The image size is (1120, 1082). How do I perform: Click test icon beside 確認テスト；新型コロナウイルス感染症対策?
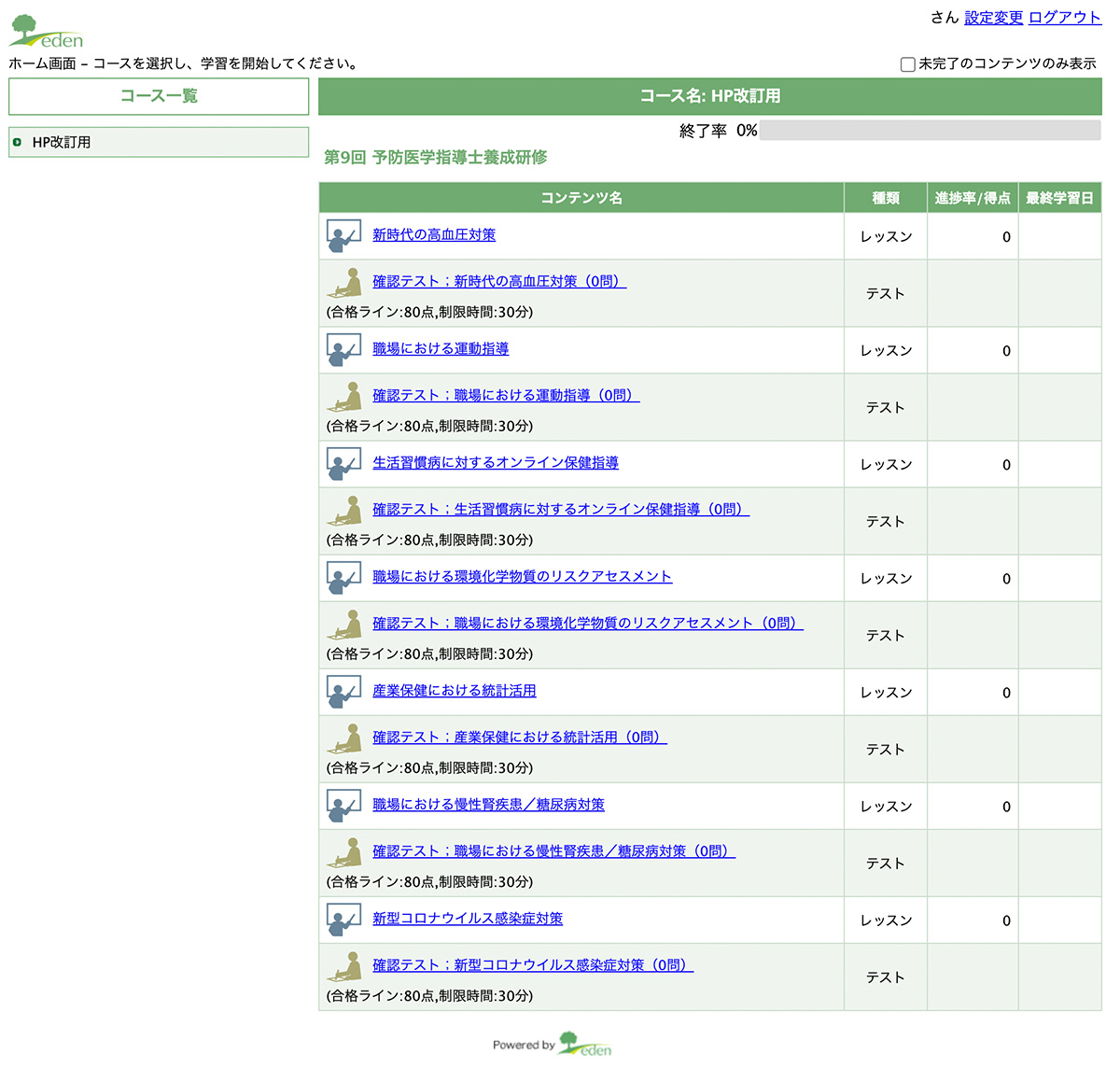[343, 966]
